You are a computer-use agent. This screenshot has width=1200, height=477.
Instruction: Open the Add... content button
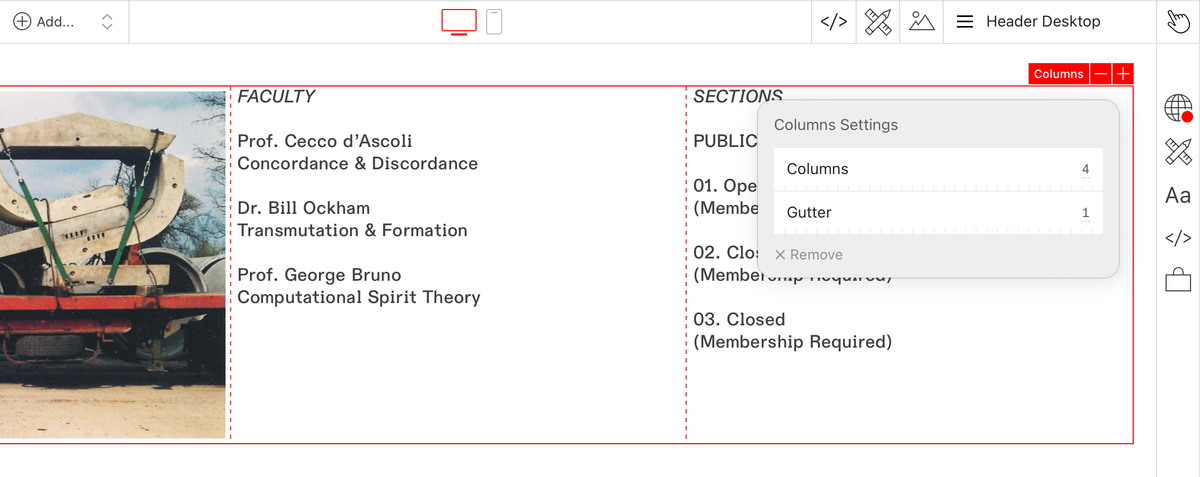(44, 21)
